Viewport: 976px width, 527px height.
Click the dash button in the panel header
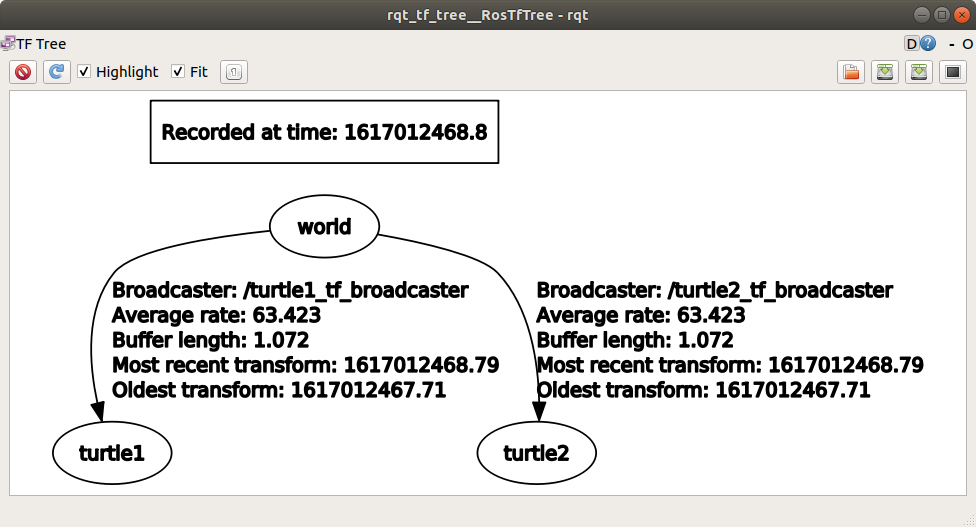(x=951, y=44)
